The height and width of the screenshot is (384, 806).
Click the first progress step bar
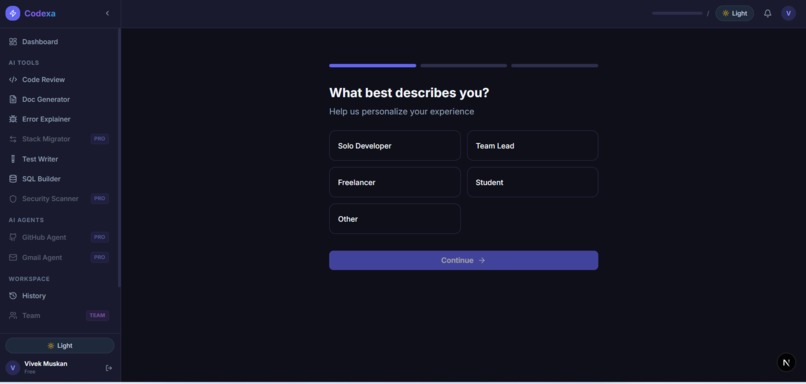click(373, 66)
